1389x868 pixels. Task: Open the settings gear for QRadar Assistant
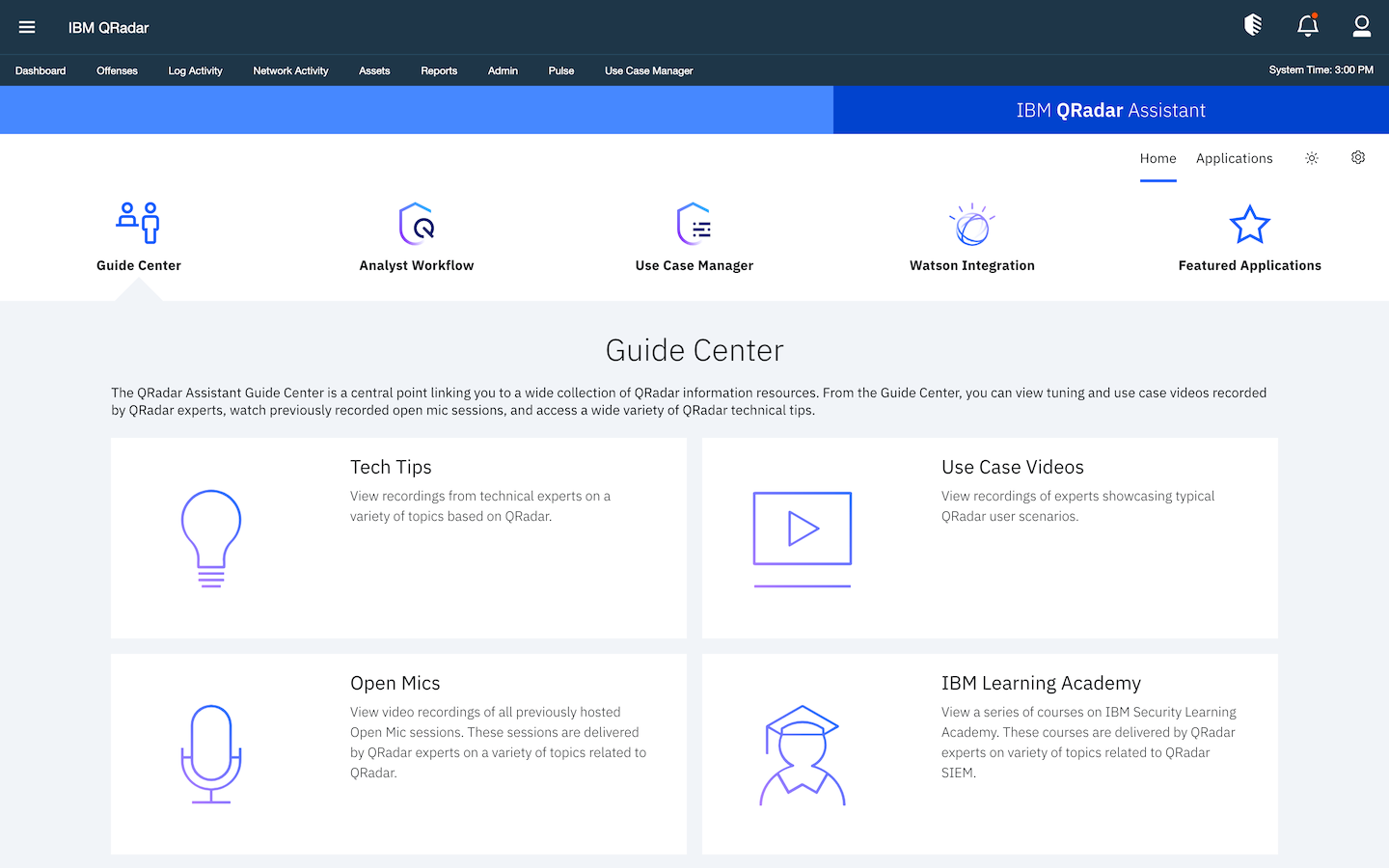tap(1357, 157)
